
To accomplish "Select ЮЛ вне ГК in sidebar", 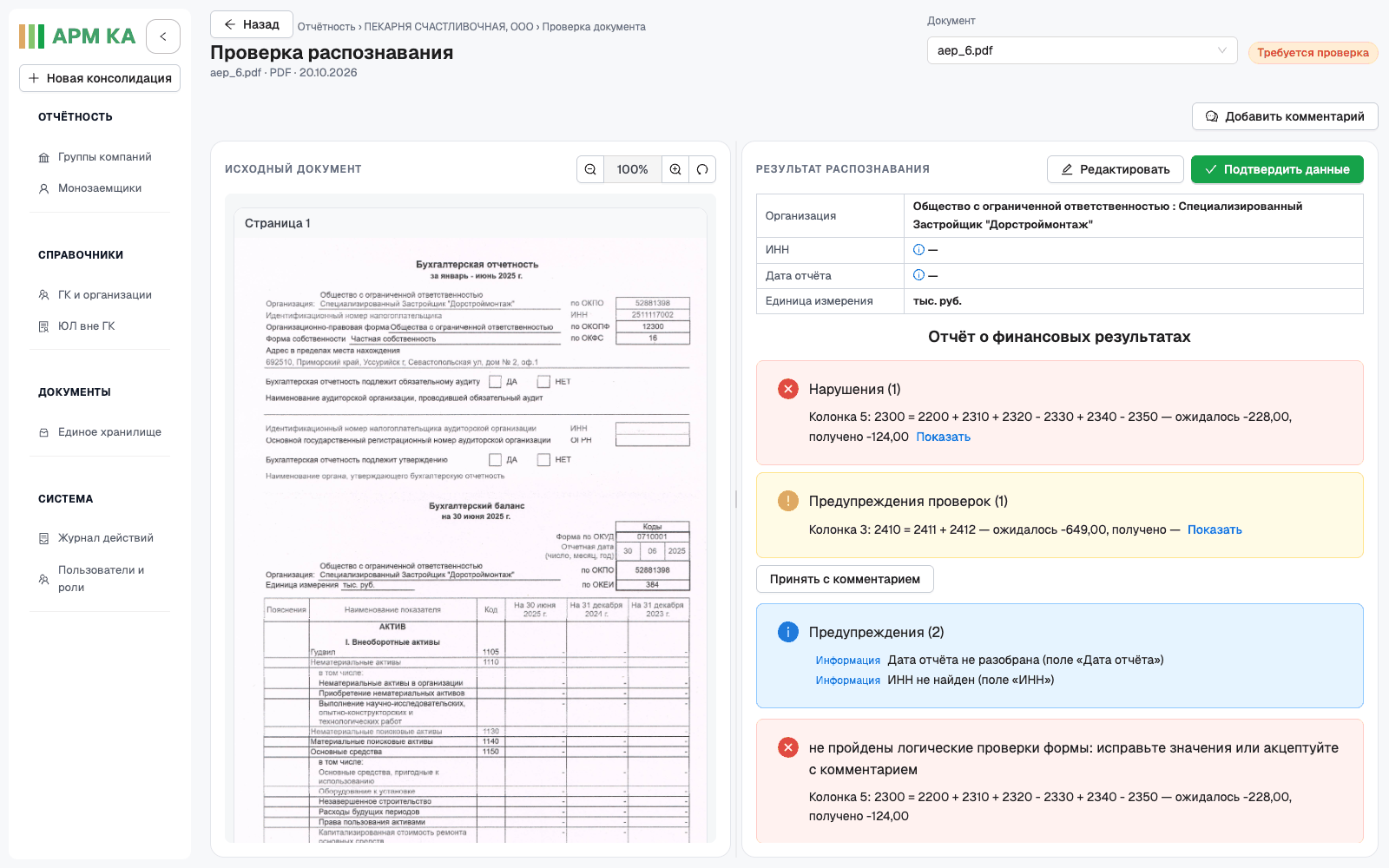I will (x=87, y=326).
